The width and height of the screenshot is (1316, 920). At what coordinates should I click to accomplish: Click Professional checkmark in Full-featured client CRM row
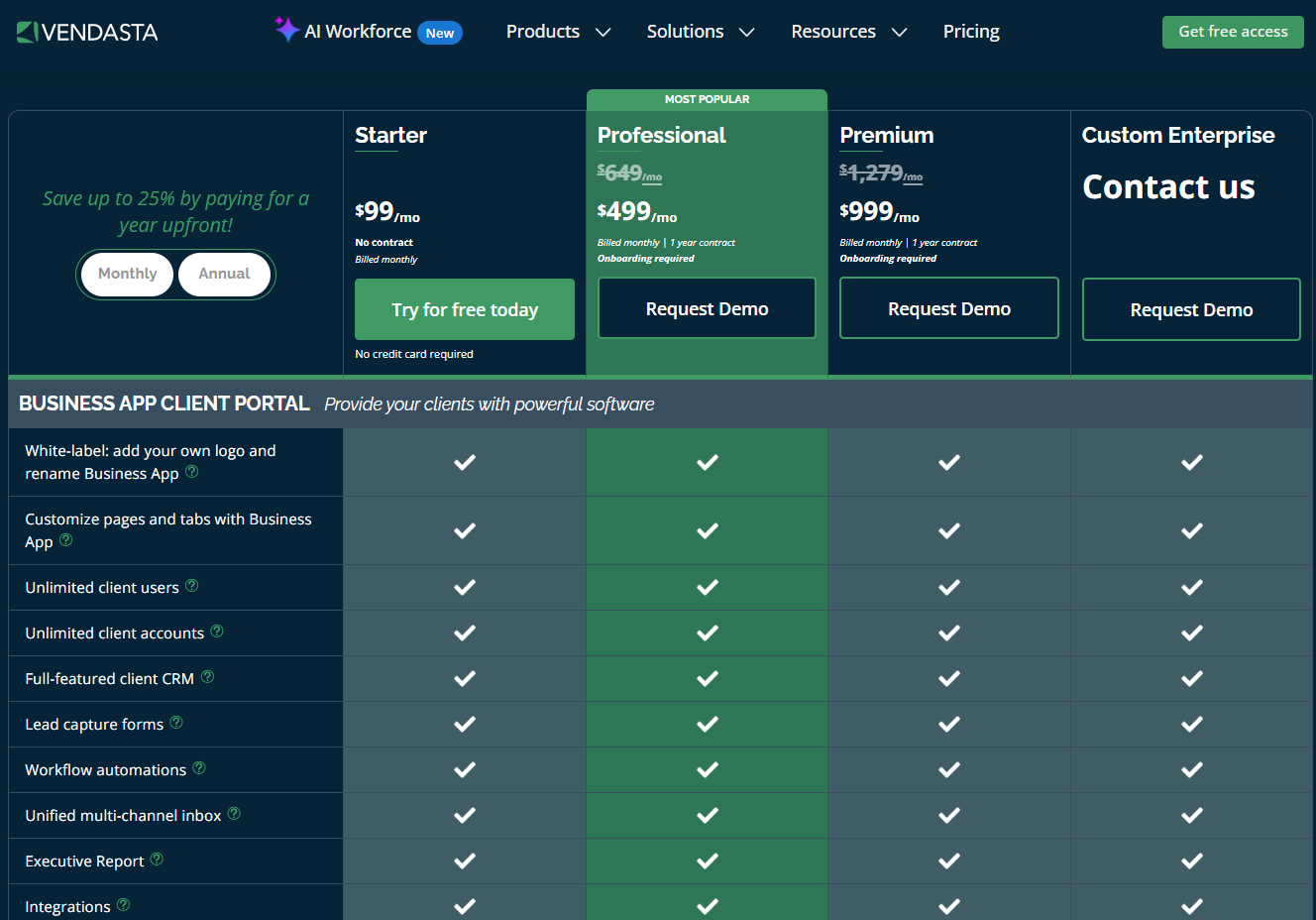[x=708, y=678]
